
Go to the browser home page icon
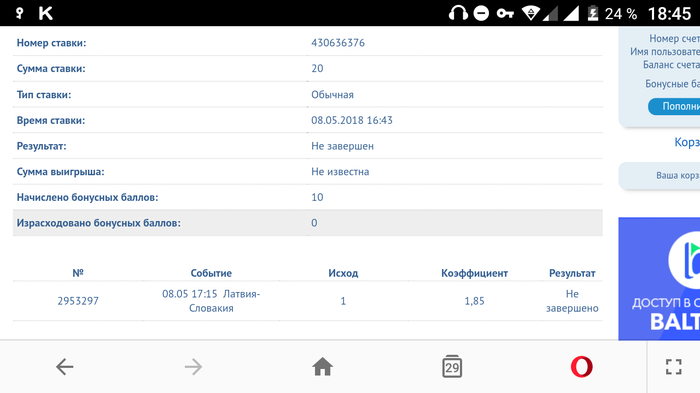coord(322,367)
